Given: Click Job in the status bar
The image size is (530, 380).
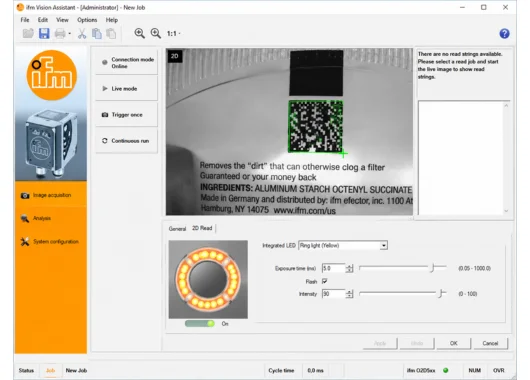Looking at the screenshot, I should coord(50,371).
